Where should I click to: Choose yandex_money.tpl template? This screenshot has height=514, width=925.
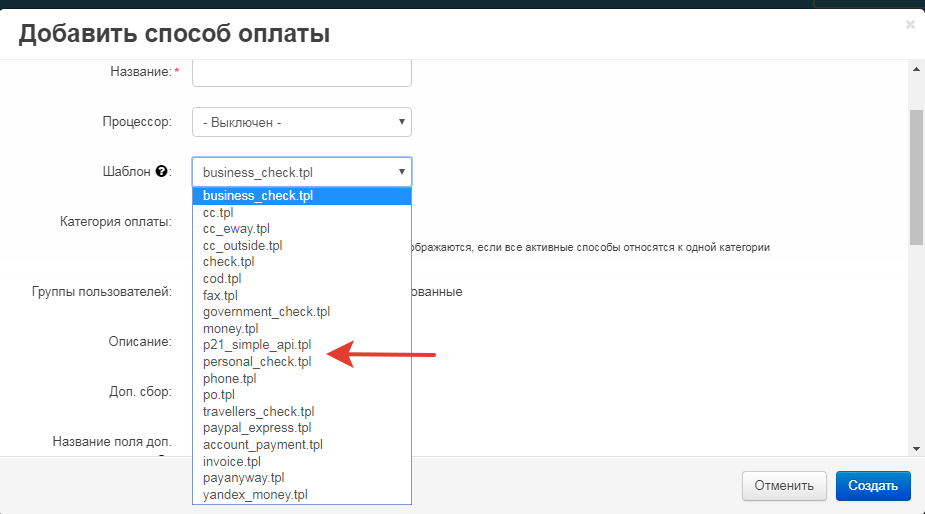(255, 495)
